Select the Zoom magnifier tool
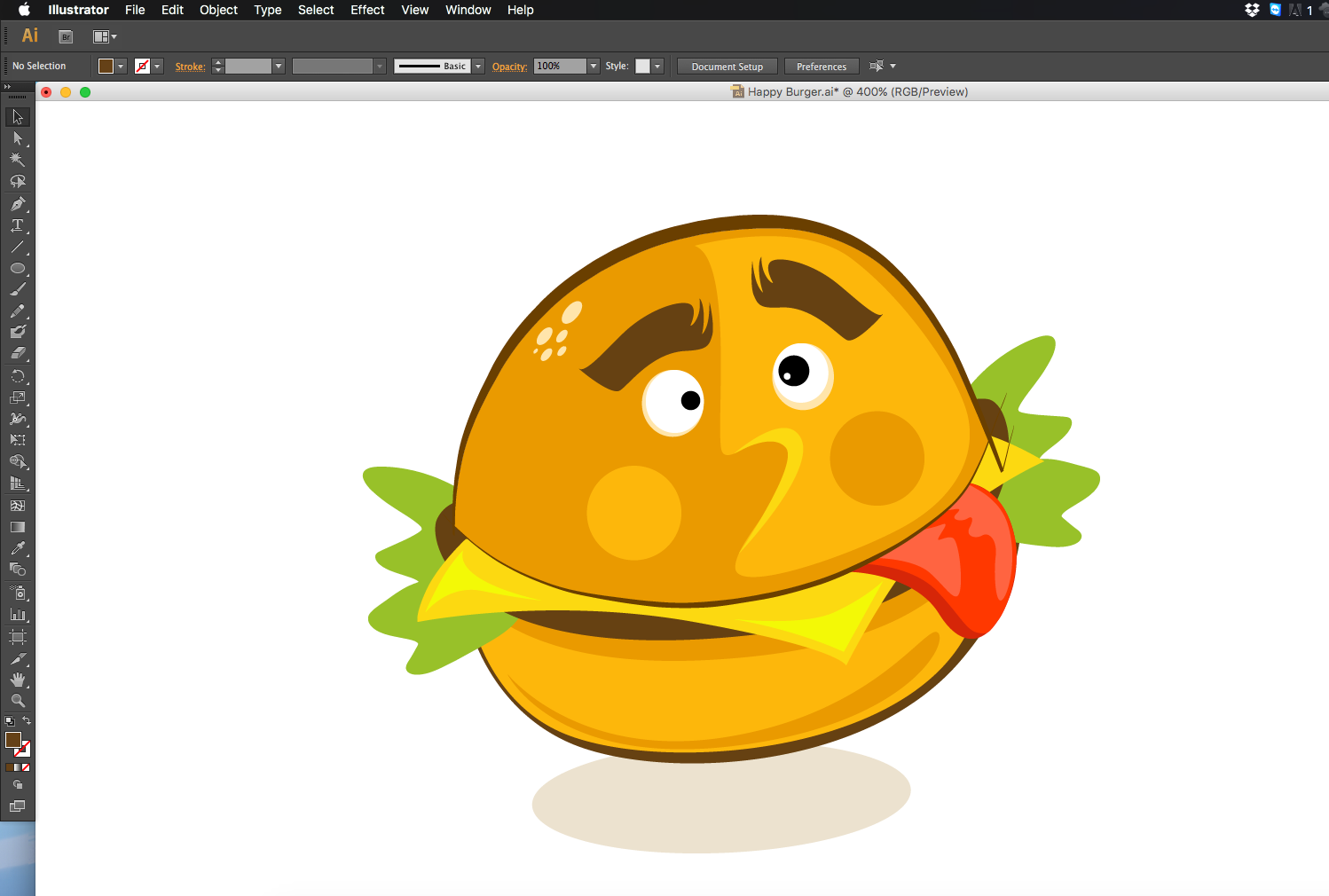Viewport: 1329px width, 896px height. coord(17,701)
